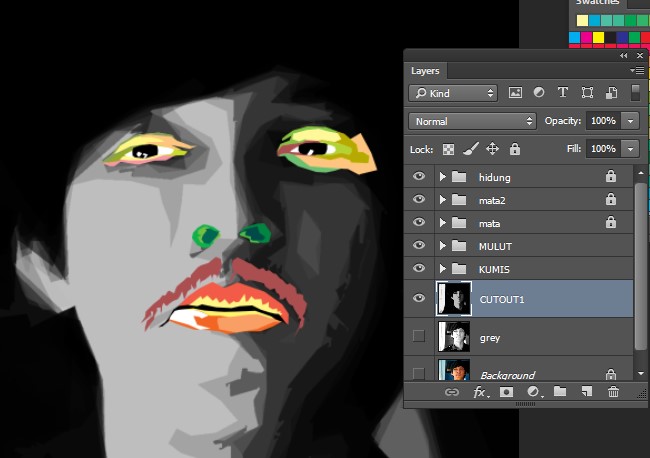Toggle layer filtering switch on or off
This screenshot has width=650, height=458.
pos(635,93)
